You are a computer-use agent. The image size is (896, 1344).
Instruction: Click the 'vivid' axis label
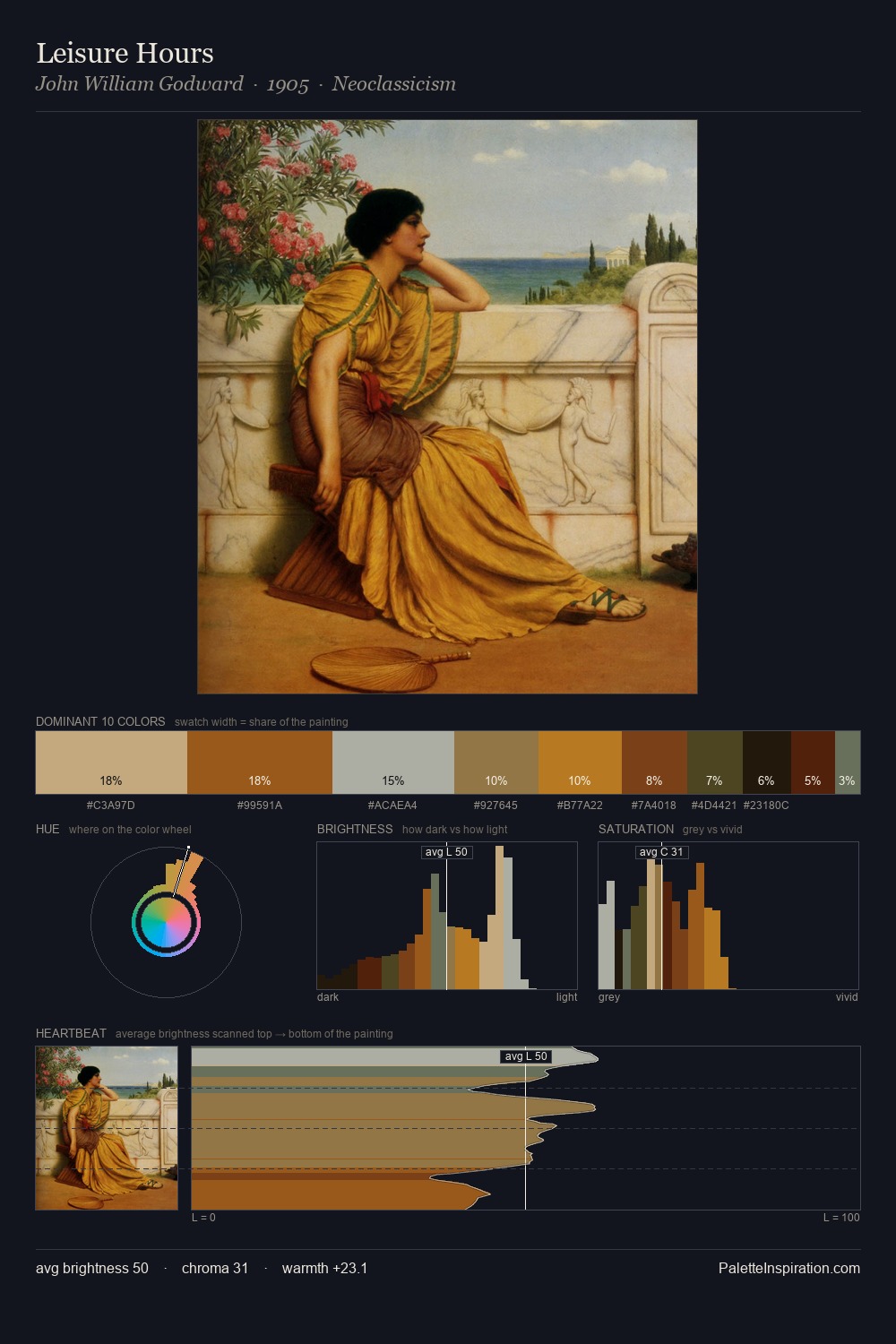[x=847, y=997]
